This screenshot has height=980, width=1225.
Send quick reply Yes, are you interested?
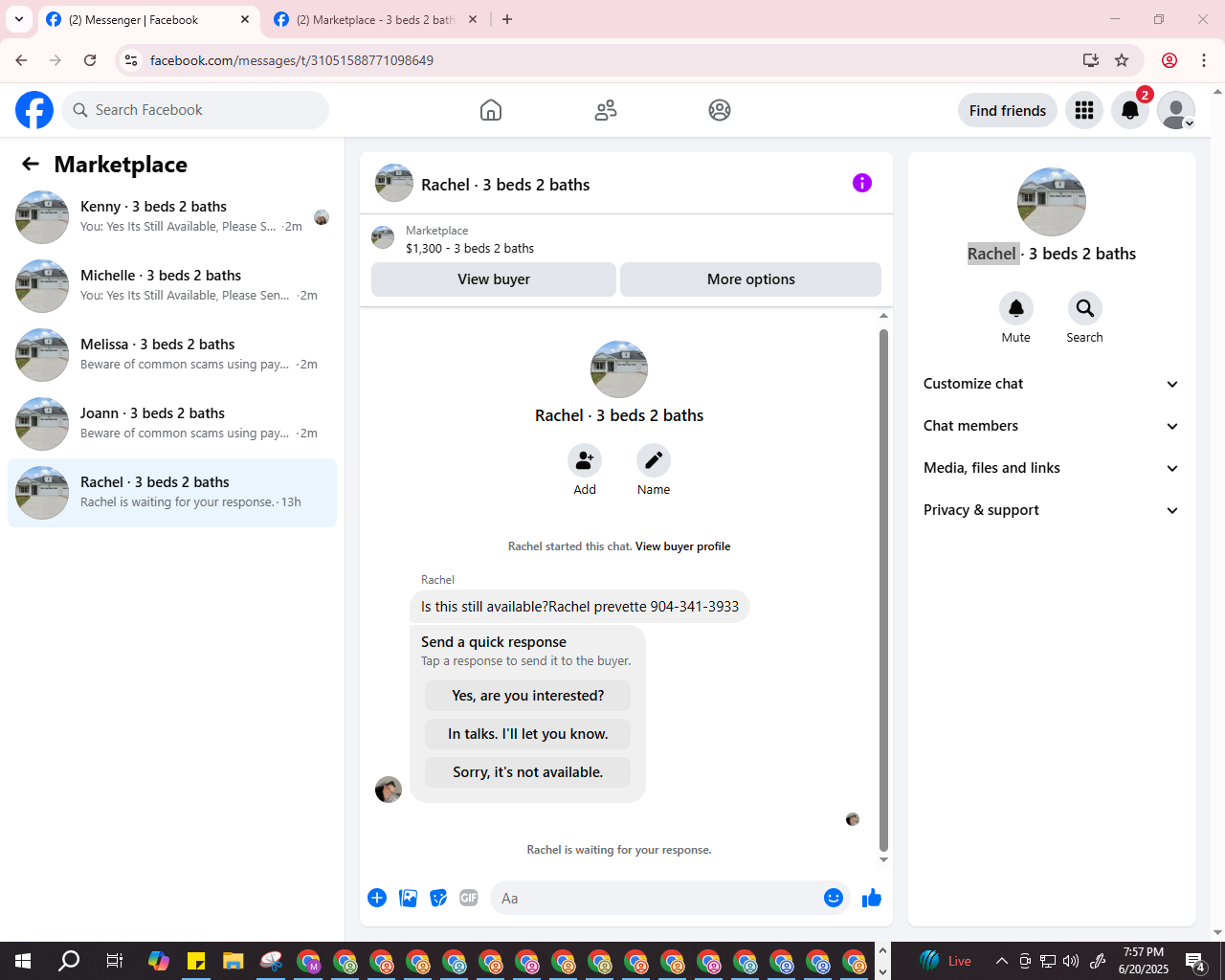[528, 696]
